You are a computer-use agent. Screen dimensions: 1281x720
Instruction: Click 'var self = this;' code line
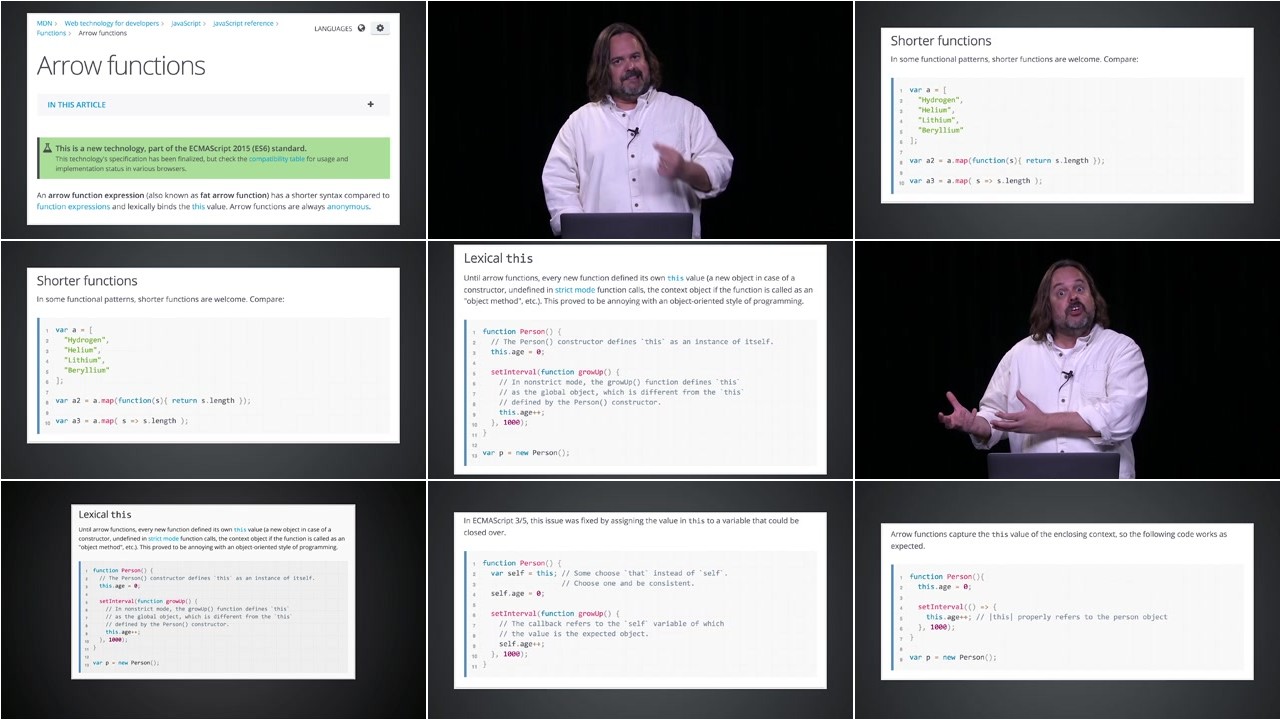point(523,574)
